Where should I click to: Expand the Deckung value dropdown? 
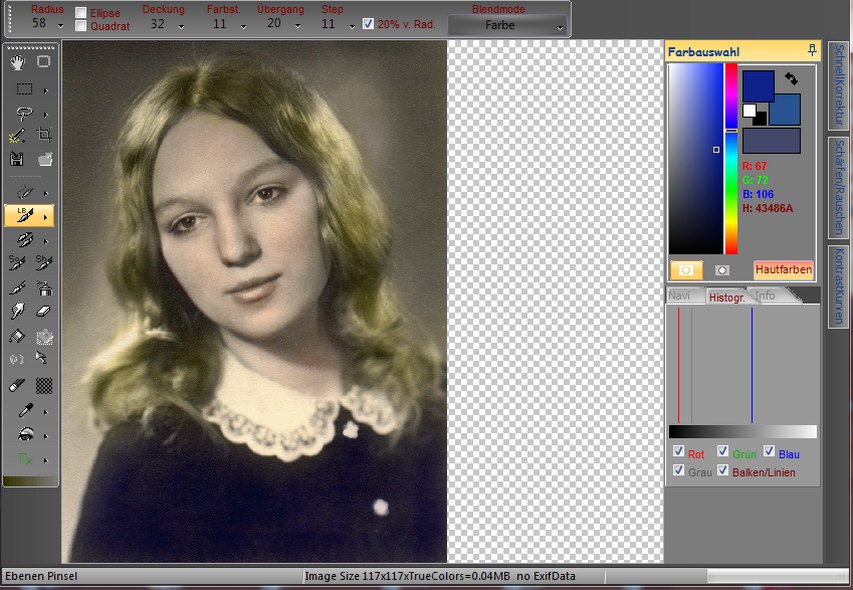[181, 25]
